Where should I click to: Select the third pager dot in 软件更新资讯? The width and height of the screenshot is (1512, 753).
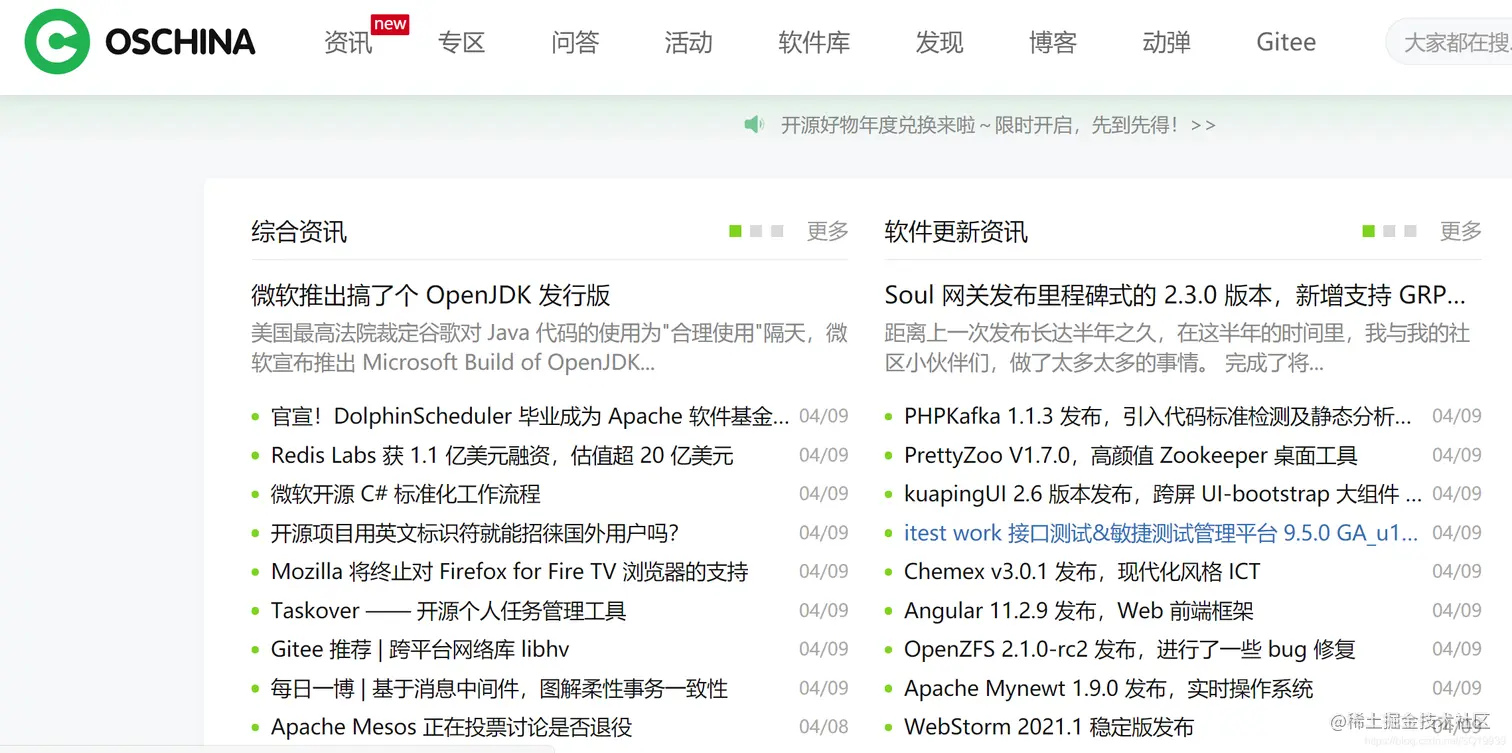pyautogui.click(x=1410, y=231)
